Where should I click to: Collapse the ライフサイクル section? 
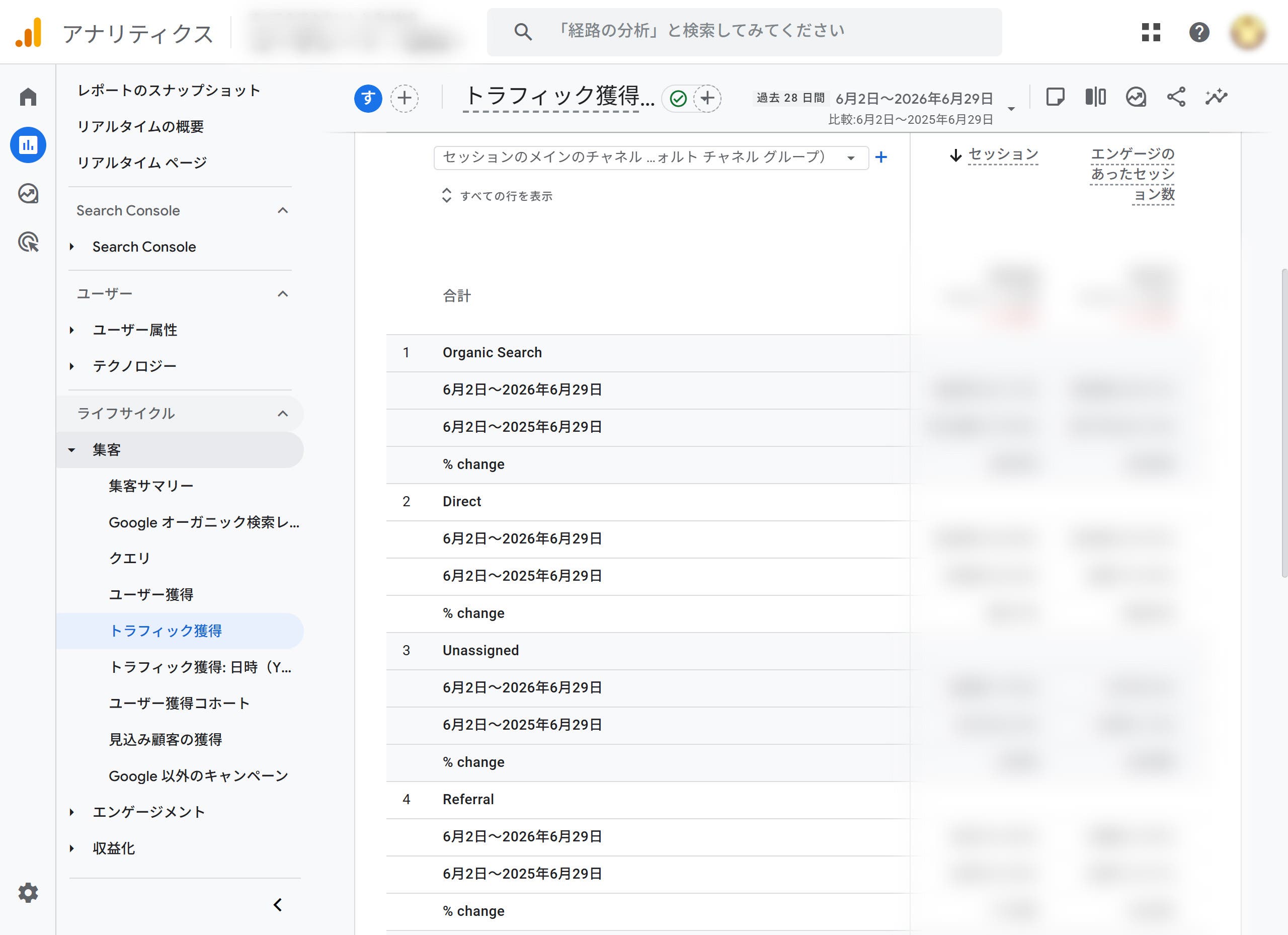283,414
